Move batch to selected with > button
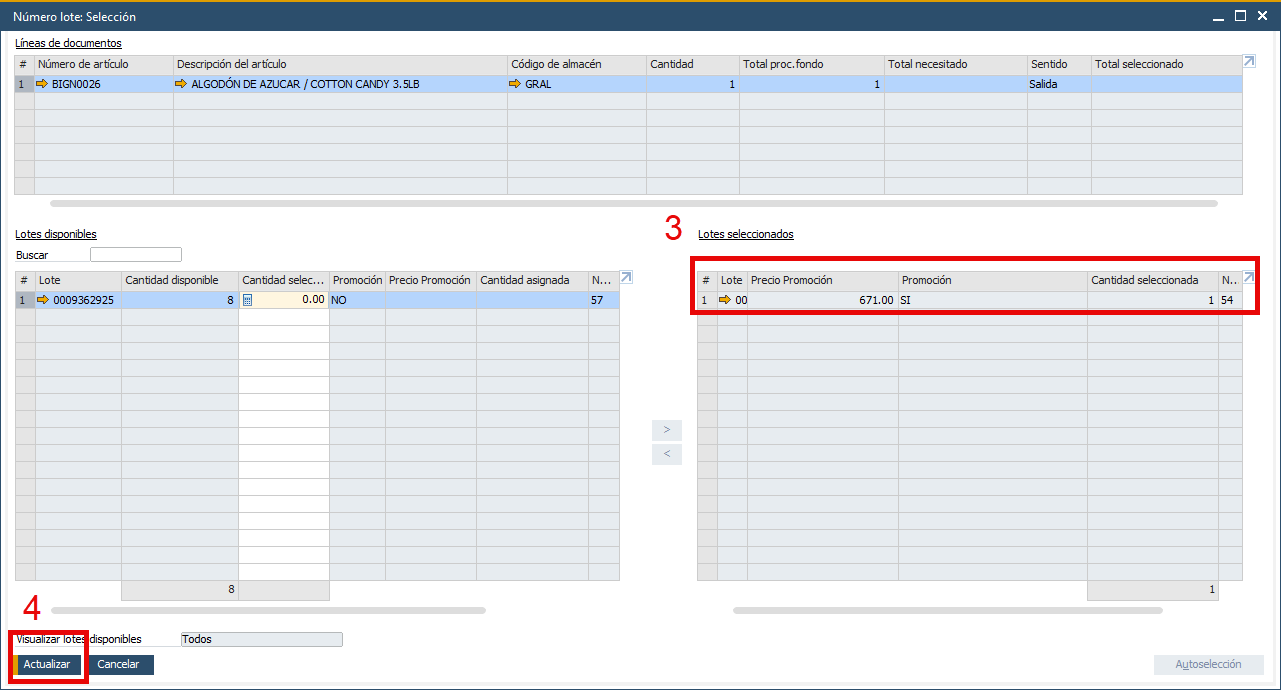This screenshot has height=690, width=1281. pyautogui.click(x=667, y=430)
